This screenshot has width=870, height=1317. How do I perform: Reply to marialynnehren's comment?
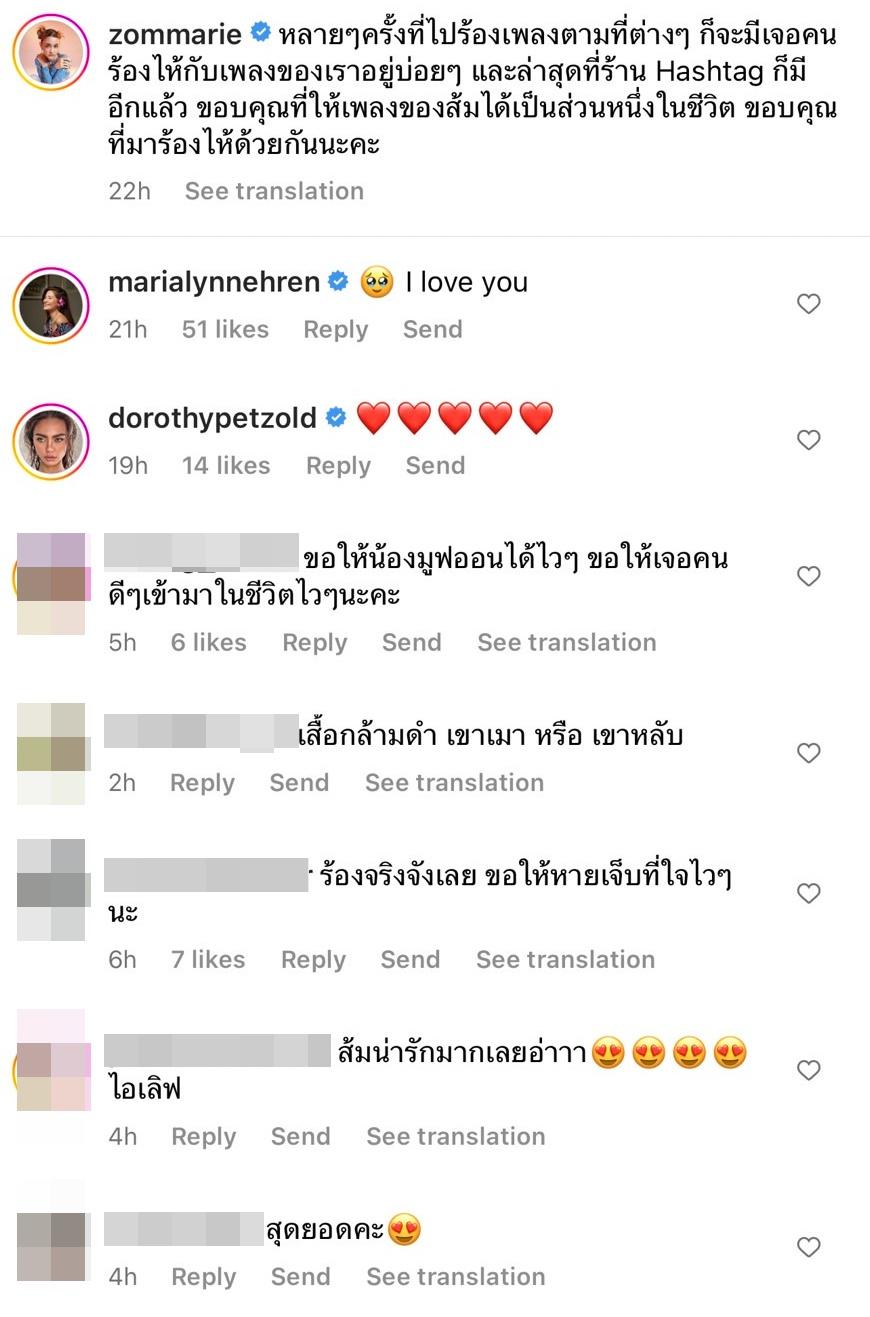click(x=336, y=329)
